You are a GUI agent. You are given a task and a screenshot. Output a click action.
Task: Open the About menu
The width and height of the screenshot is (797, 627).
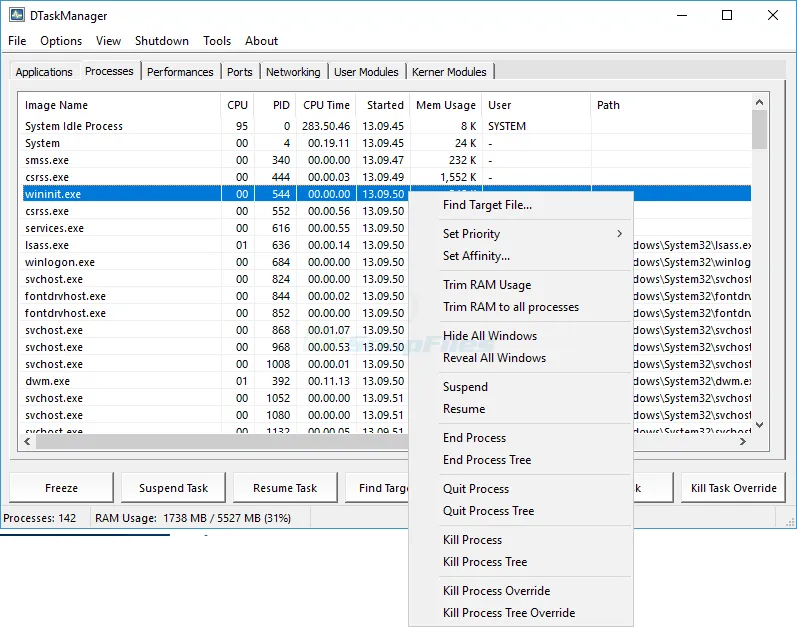coord(261,41)
